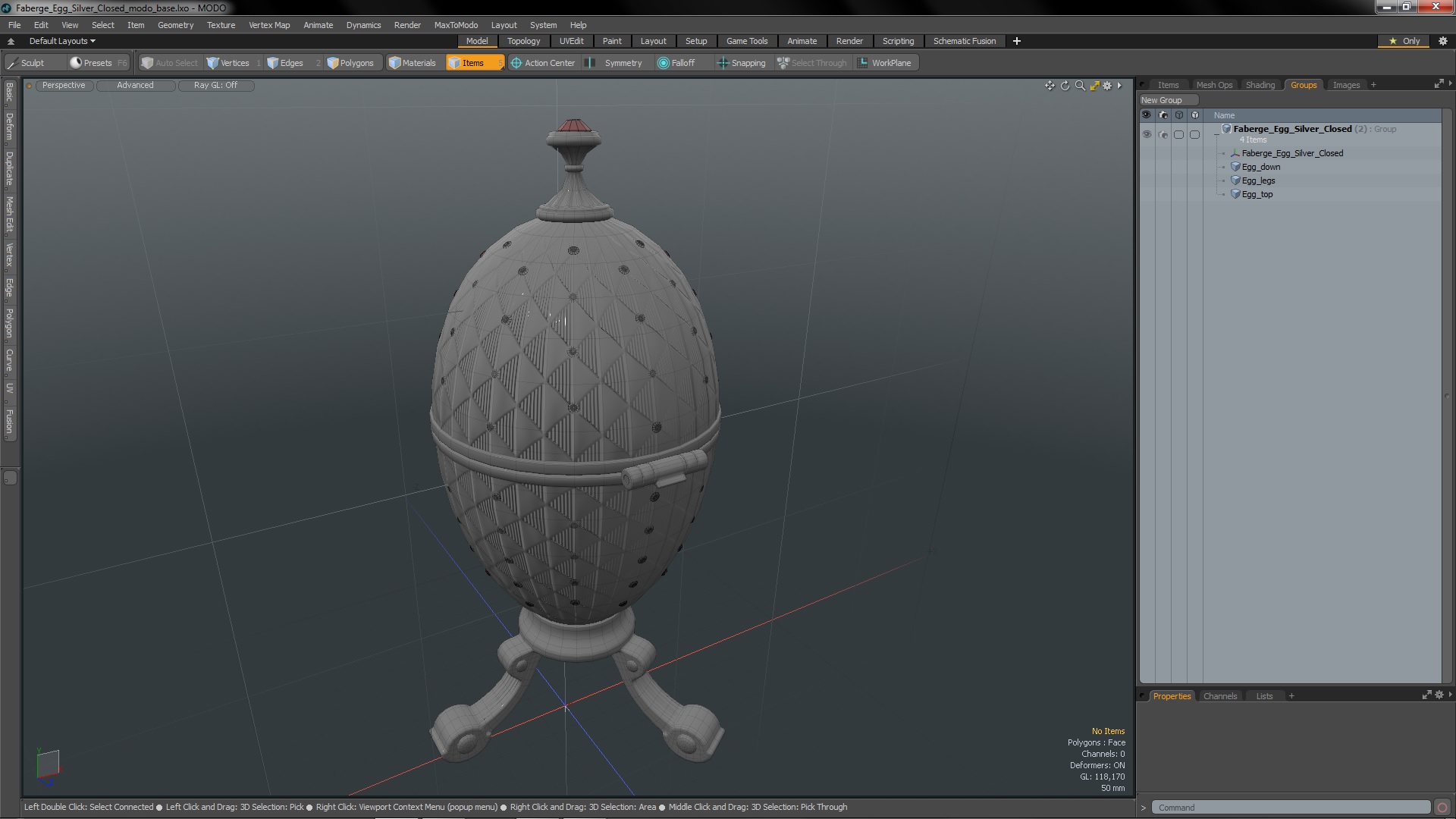The height and width of the screenshot is (819, 1456).
Task: Open the Geometry menu
Action: pos(175,25)
